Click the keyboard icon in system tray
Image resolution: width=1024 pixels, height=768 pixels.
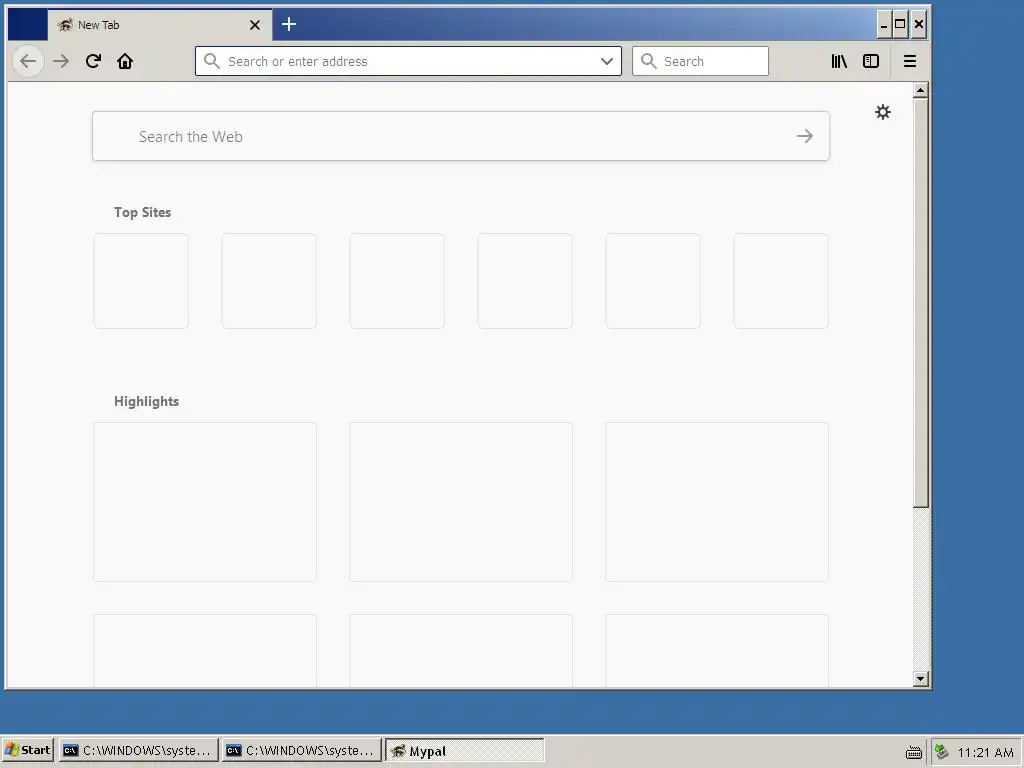(x=914, y=752)
